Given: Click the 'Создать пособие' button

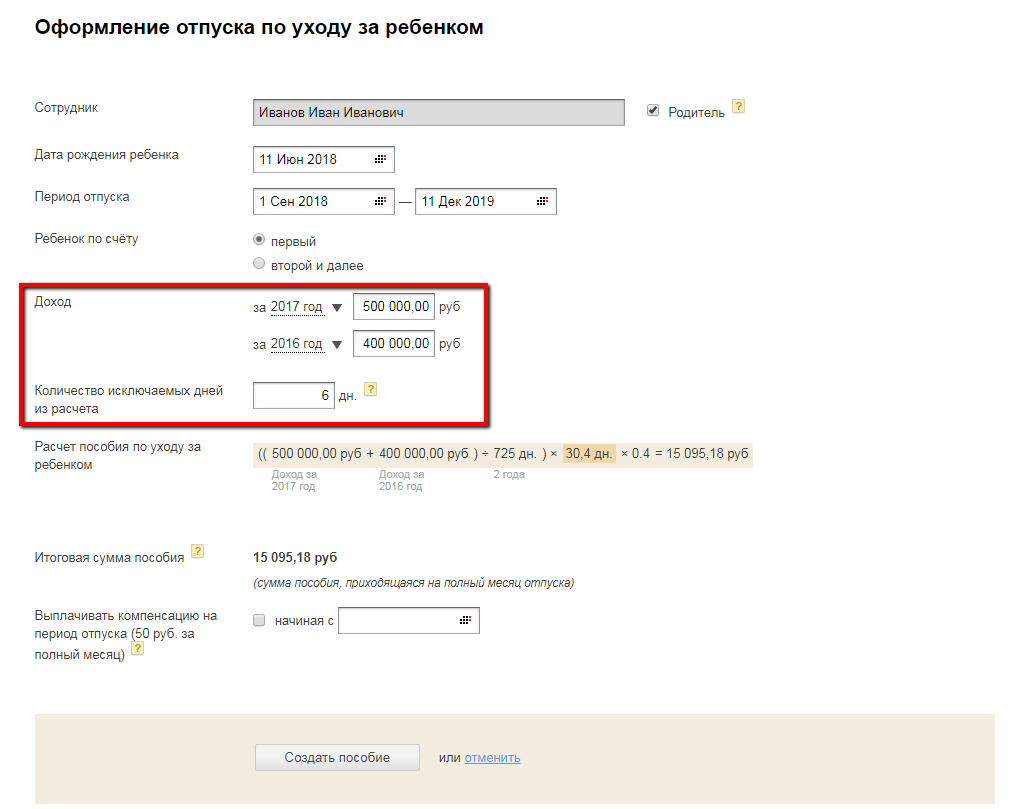Looking at the screenshot, I should coord(337,757).
